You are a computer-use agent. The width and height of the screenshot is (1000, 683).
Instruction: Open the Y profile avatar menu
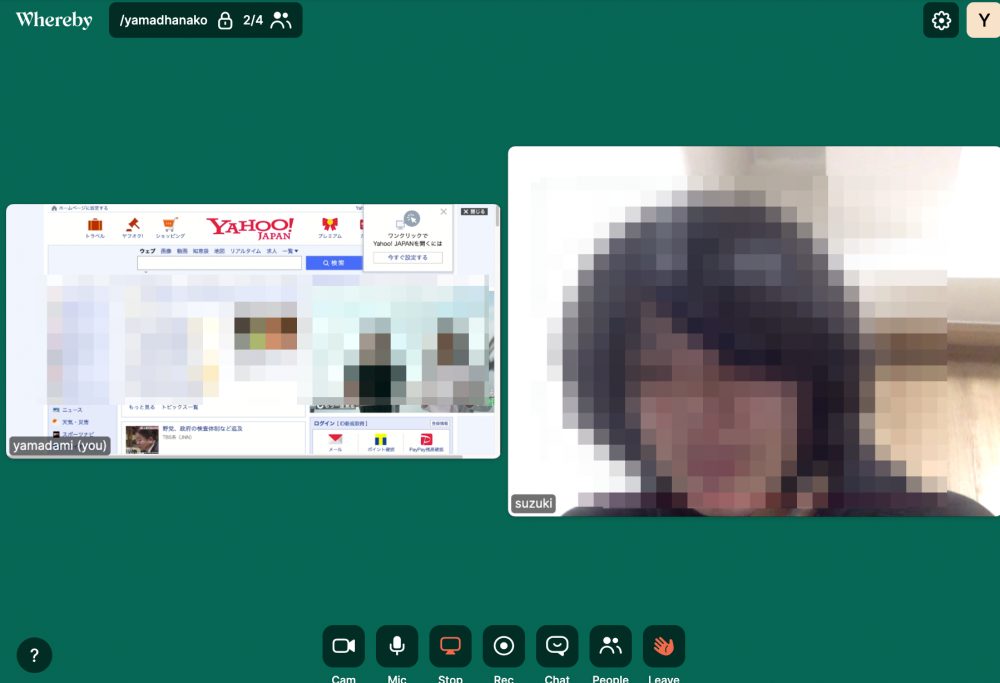pyautogui.click(x=983, y=20)
